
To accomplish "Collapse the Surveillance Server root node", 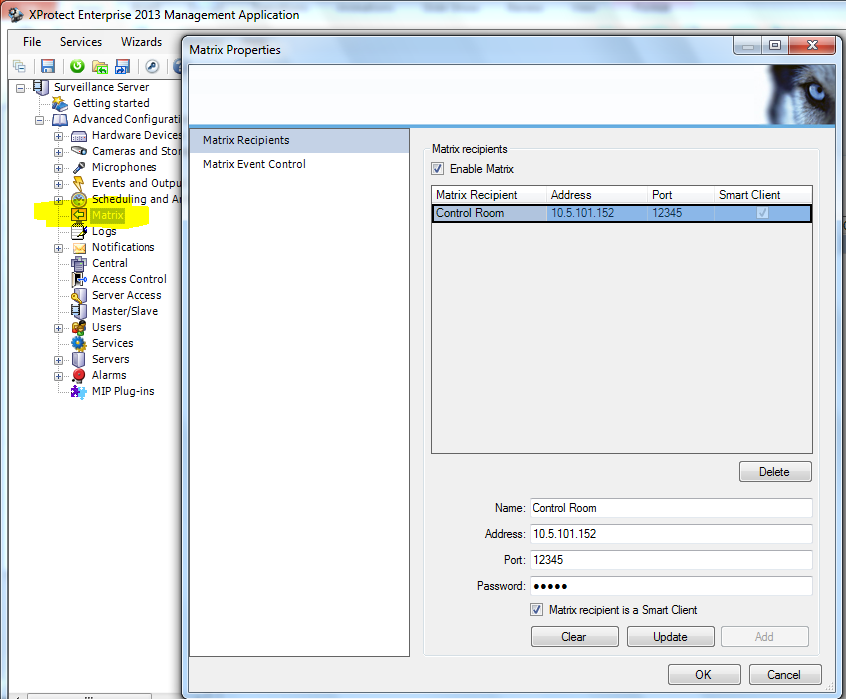I will (20, 88).
